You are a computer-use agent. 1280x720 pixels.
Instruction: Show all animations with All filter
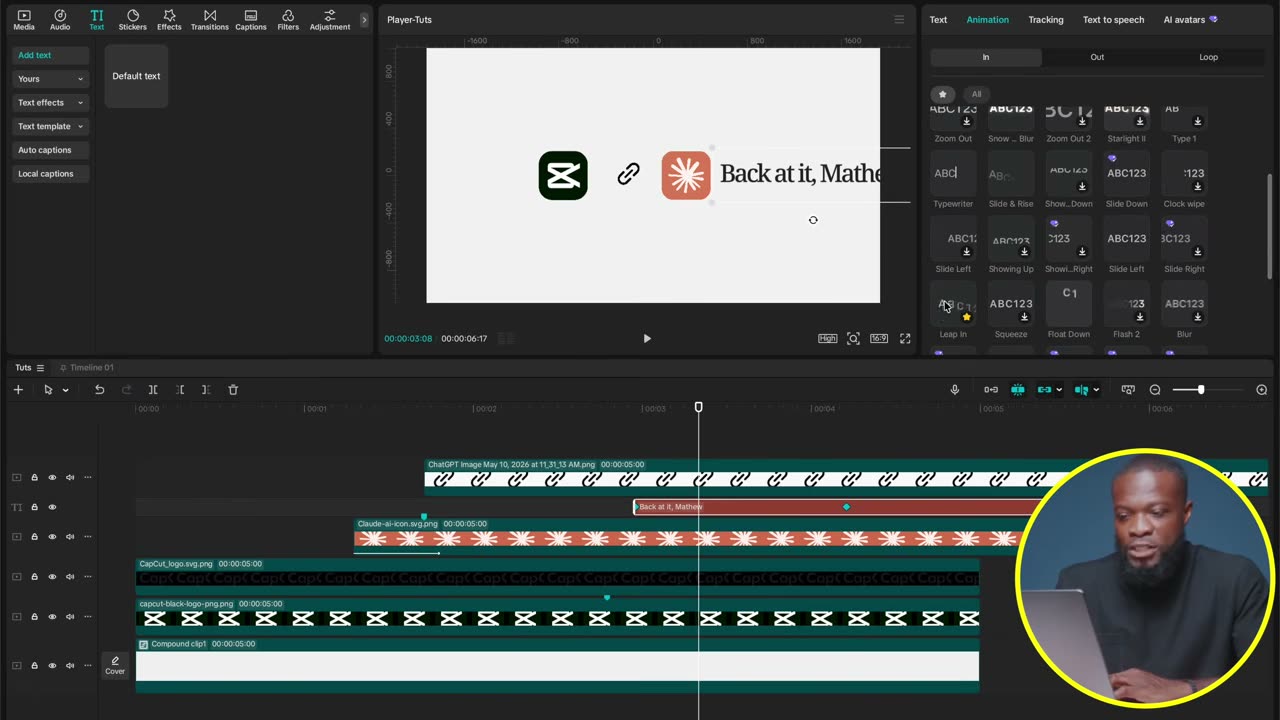(x=977, y=95)
